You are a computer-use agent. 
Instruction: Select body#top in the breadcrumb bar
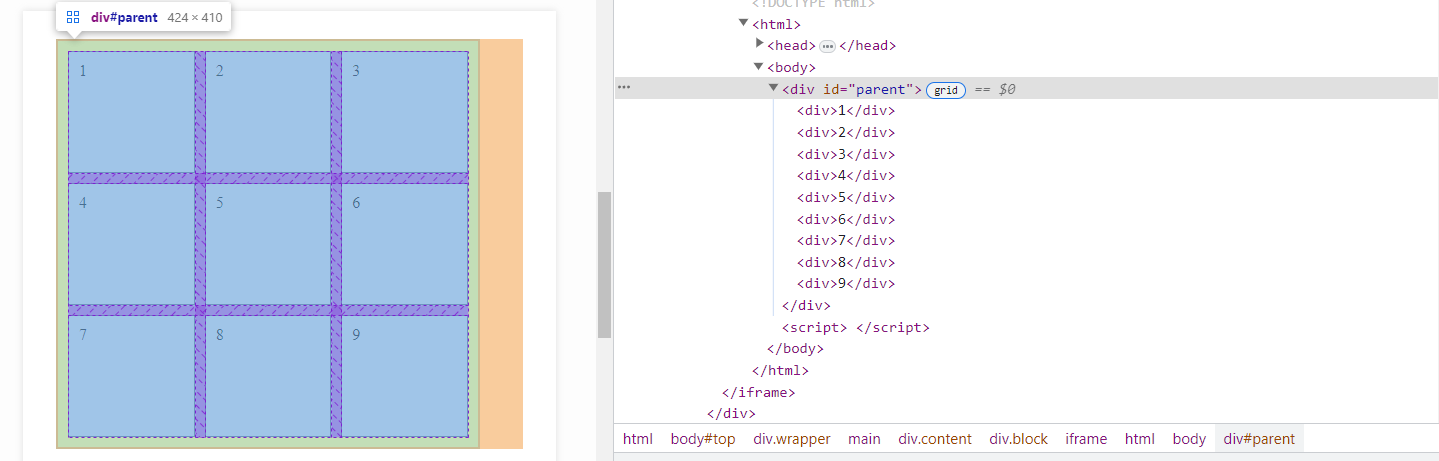tap(703, 439)
